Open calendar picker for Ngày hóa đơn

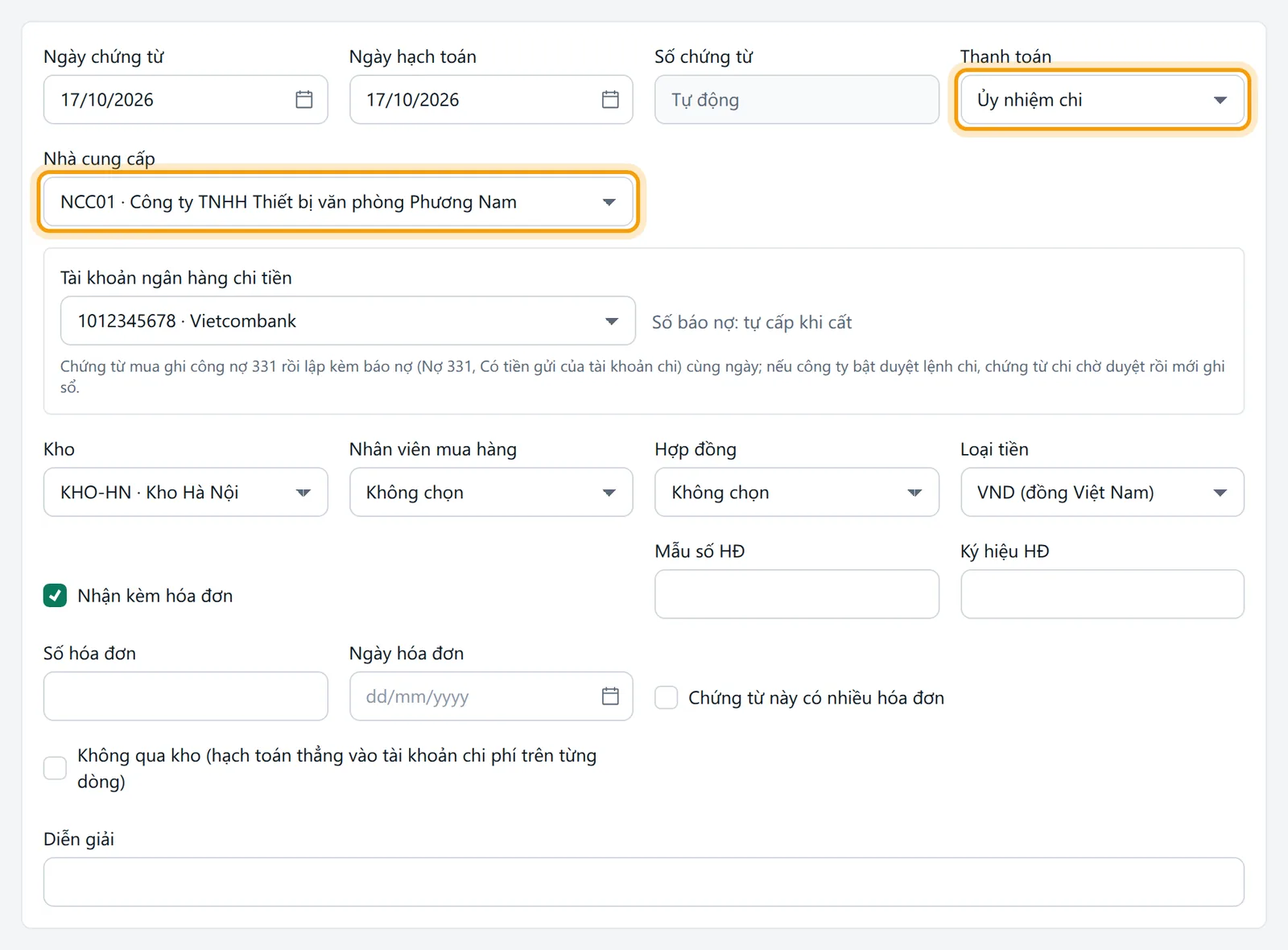pos(610,696)
